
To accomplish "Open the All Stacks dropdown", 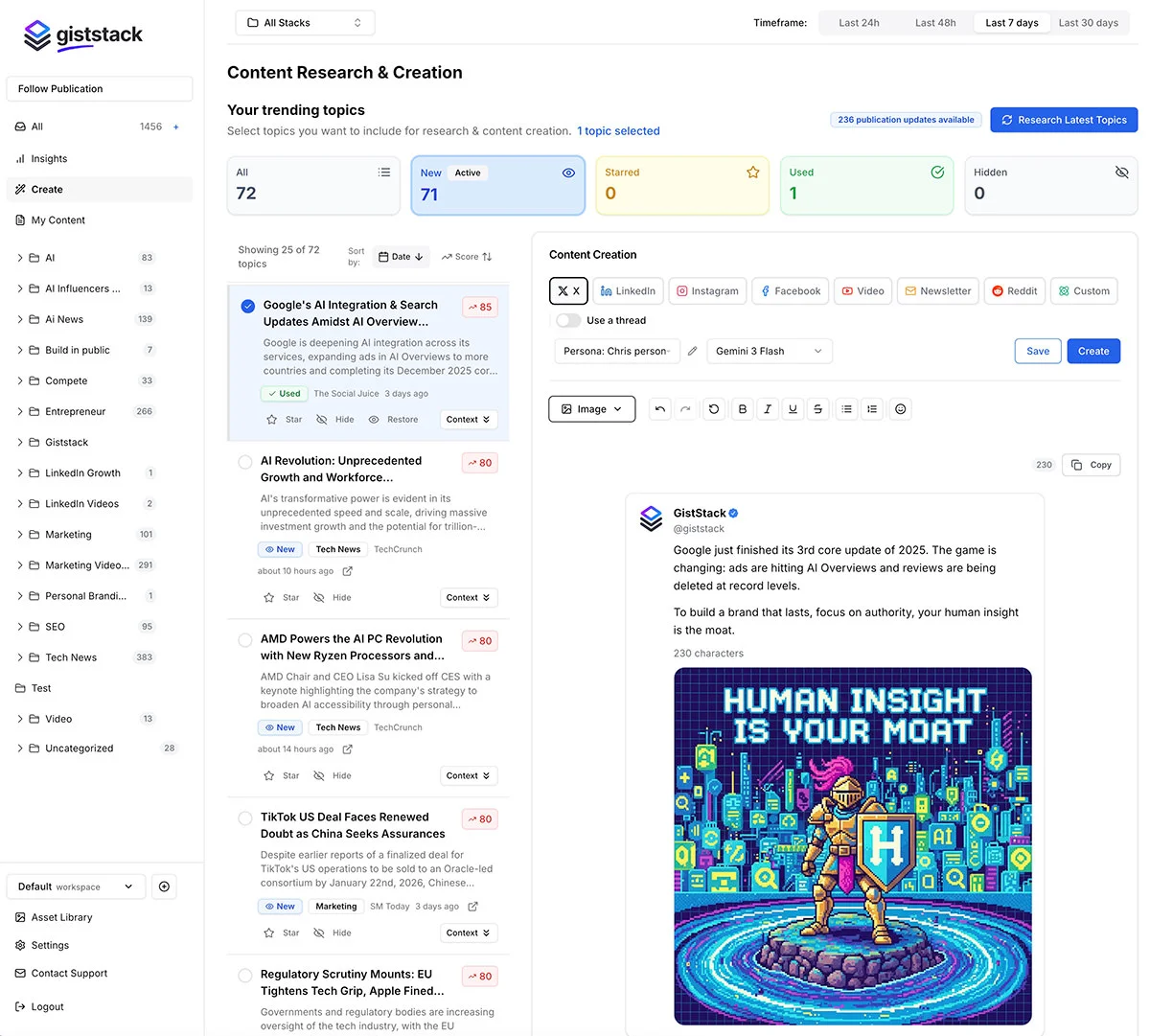I will pos(305,23).
